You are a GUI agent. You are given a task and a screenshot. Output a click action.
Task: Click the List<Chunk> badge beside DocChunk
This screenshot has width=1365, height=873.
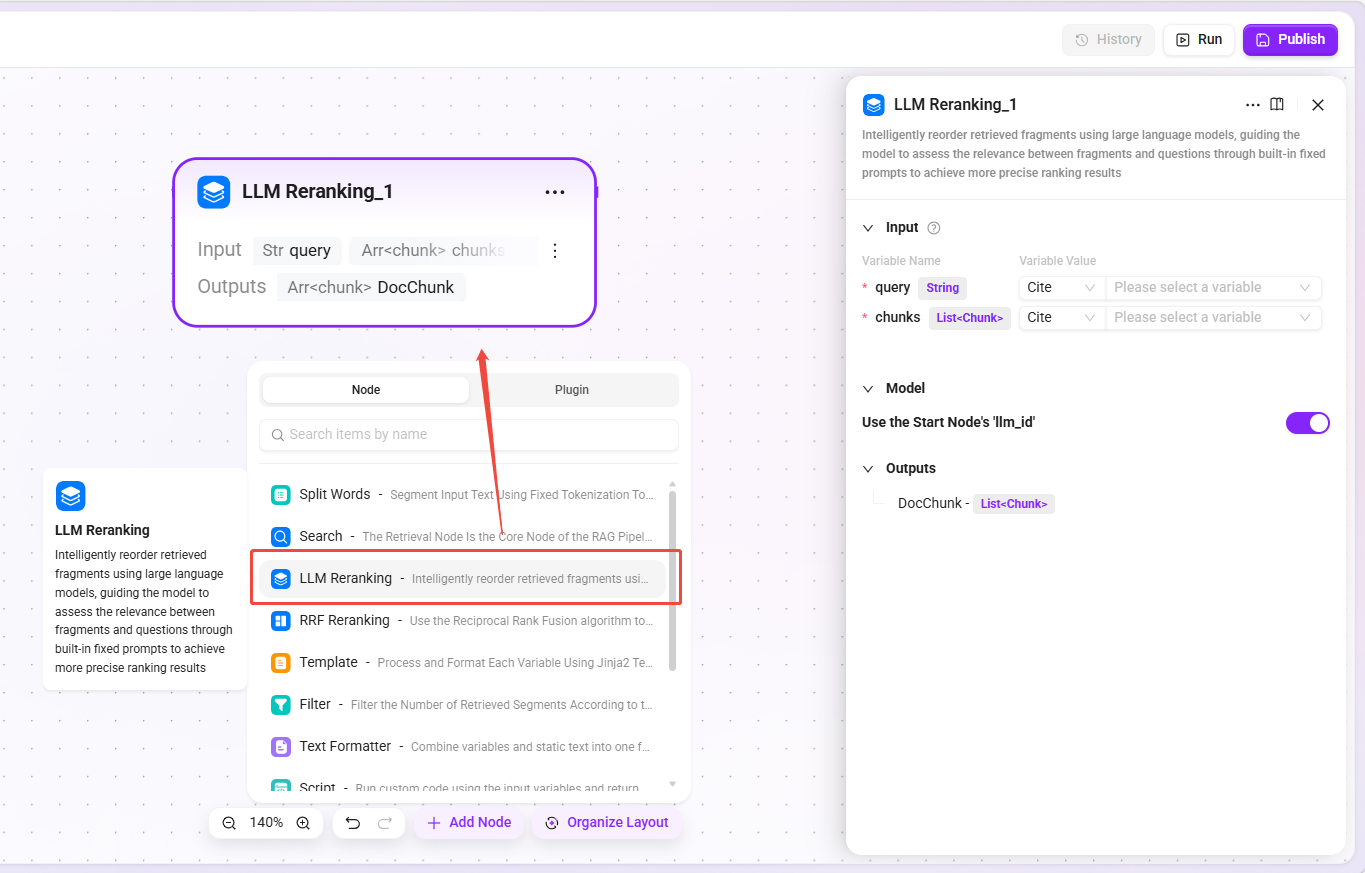(x=1014, y=504)
